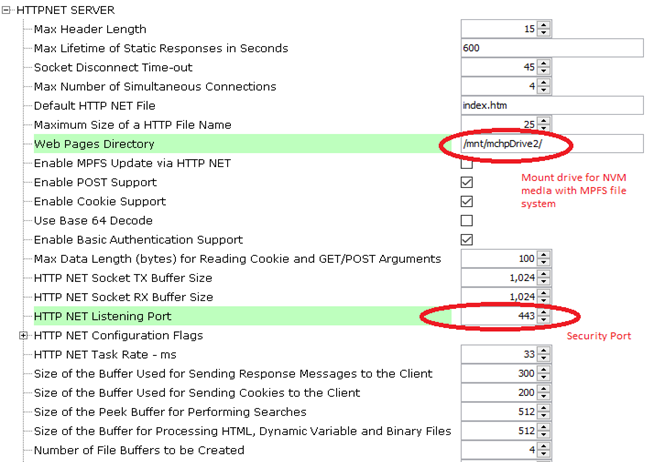Screen dimensions: 654x462
Task: Disable Basic Authentication Support checkbox
Action: [466, 240]
